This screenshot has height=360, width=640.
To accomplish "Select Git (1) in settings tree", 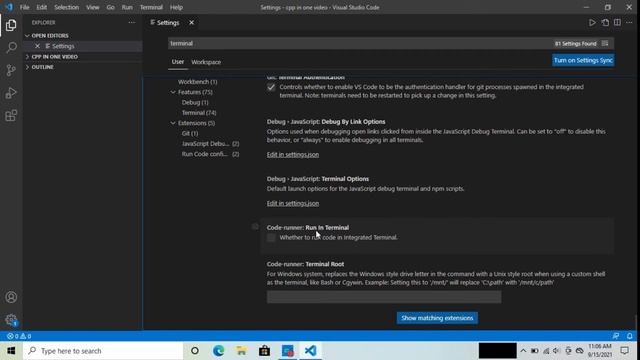I will coord(190,133).
